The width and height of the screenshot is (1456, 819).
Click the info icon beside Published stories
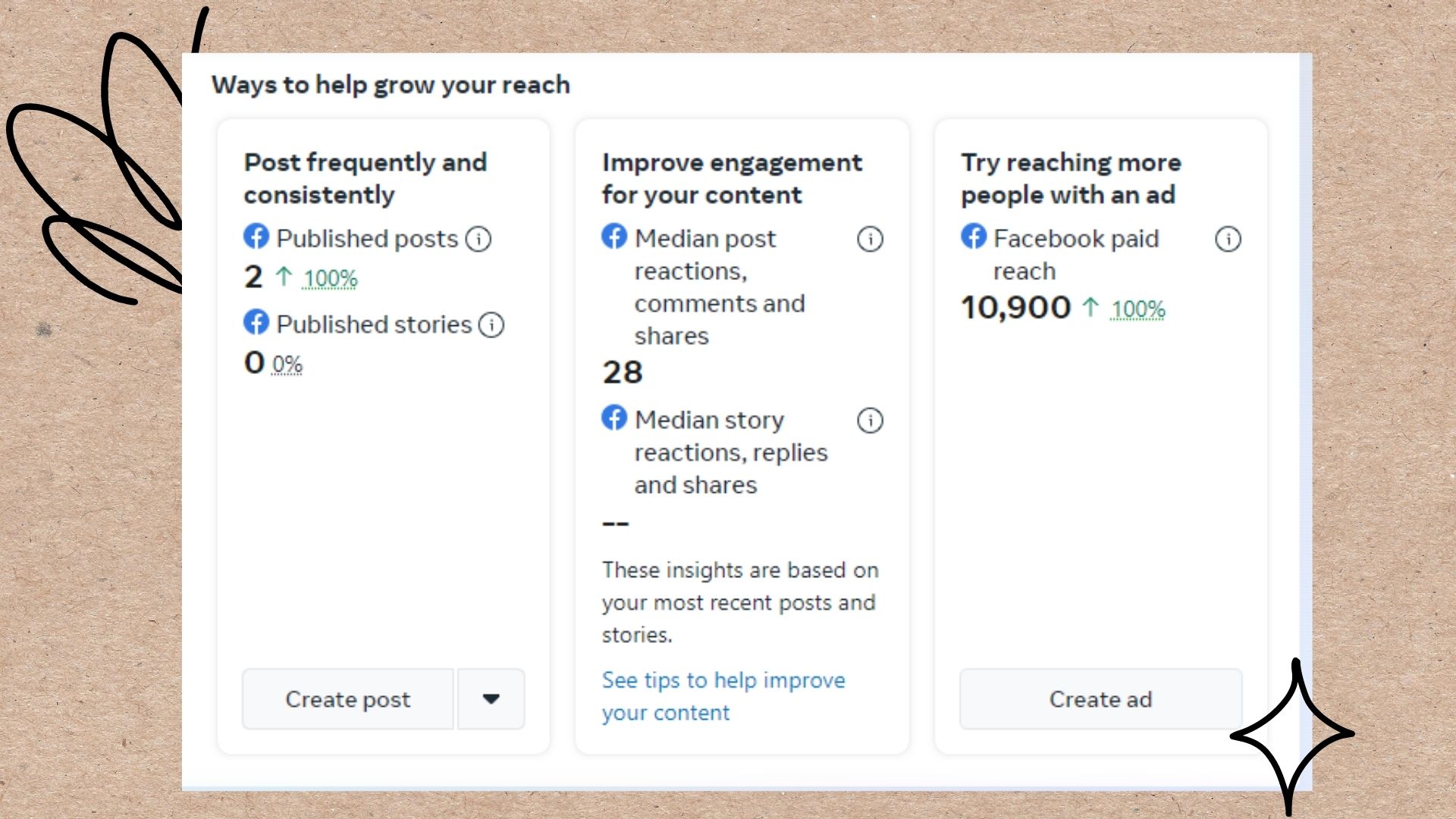(x=491, y=325)
